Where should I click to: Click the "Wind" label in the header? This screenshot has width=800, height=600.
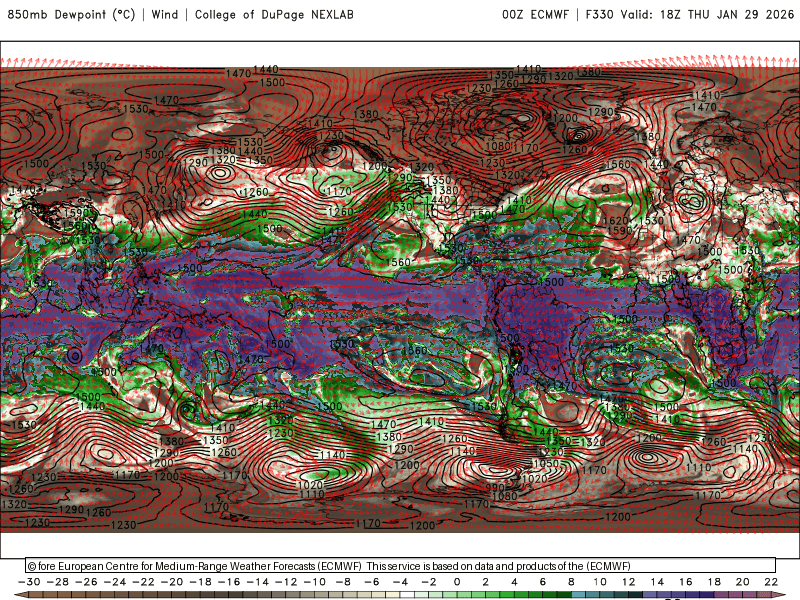[165, 14]
